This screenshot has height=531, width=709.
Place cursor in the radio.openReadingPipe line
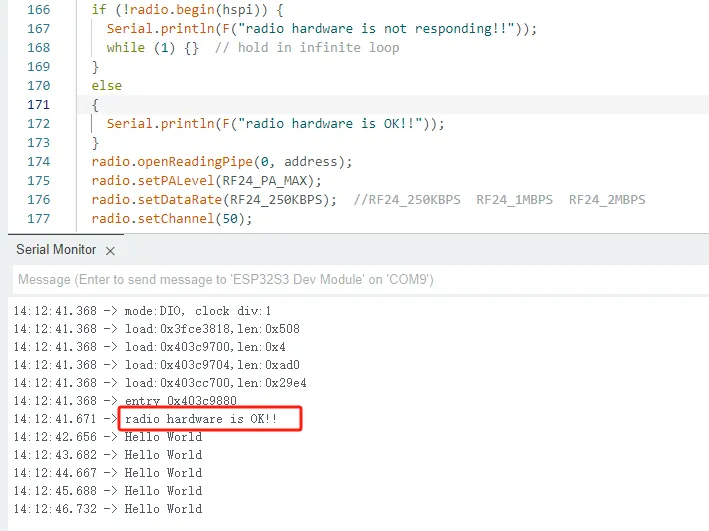tap(221, 161)
